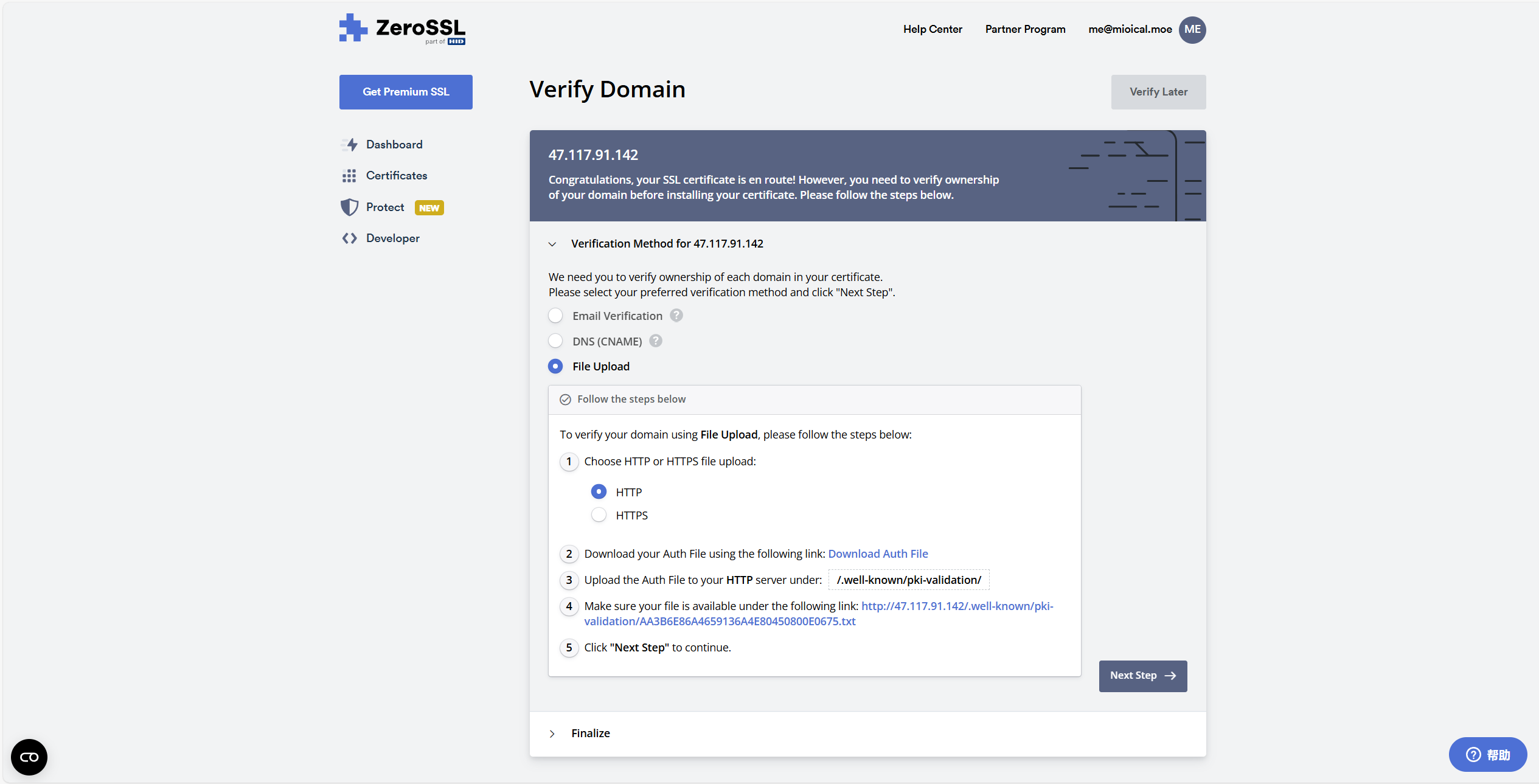Open the ME user avatar
Viewport: 1539px width, 784px height.
click(x=1192, y=30)
